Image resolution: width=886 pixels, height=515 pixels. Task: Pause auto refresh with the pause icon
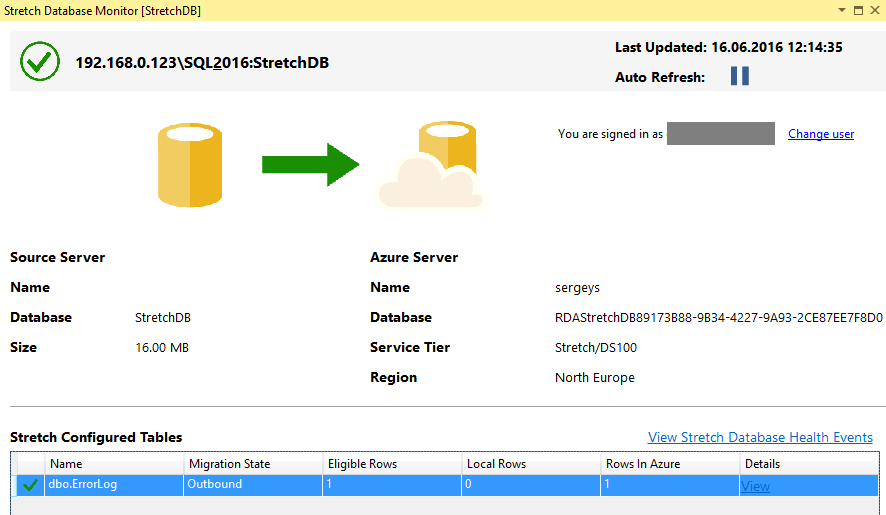[x=740, y=76]
